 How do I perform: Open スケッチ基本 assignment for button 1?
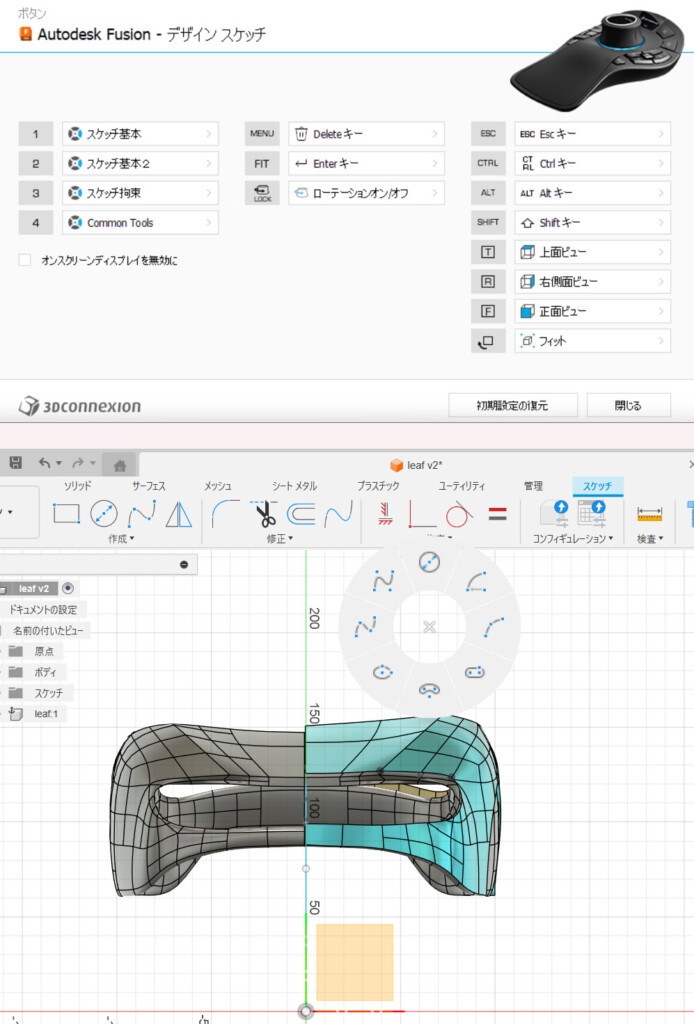140,134
